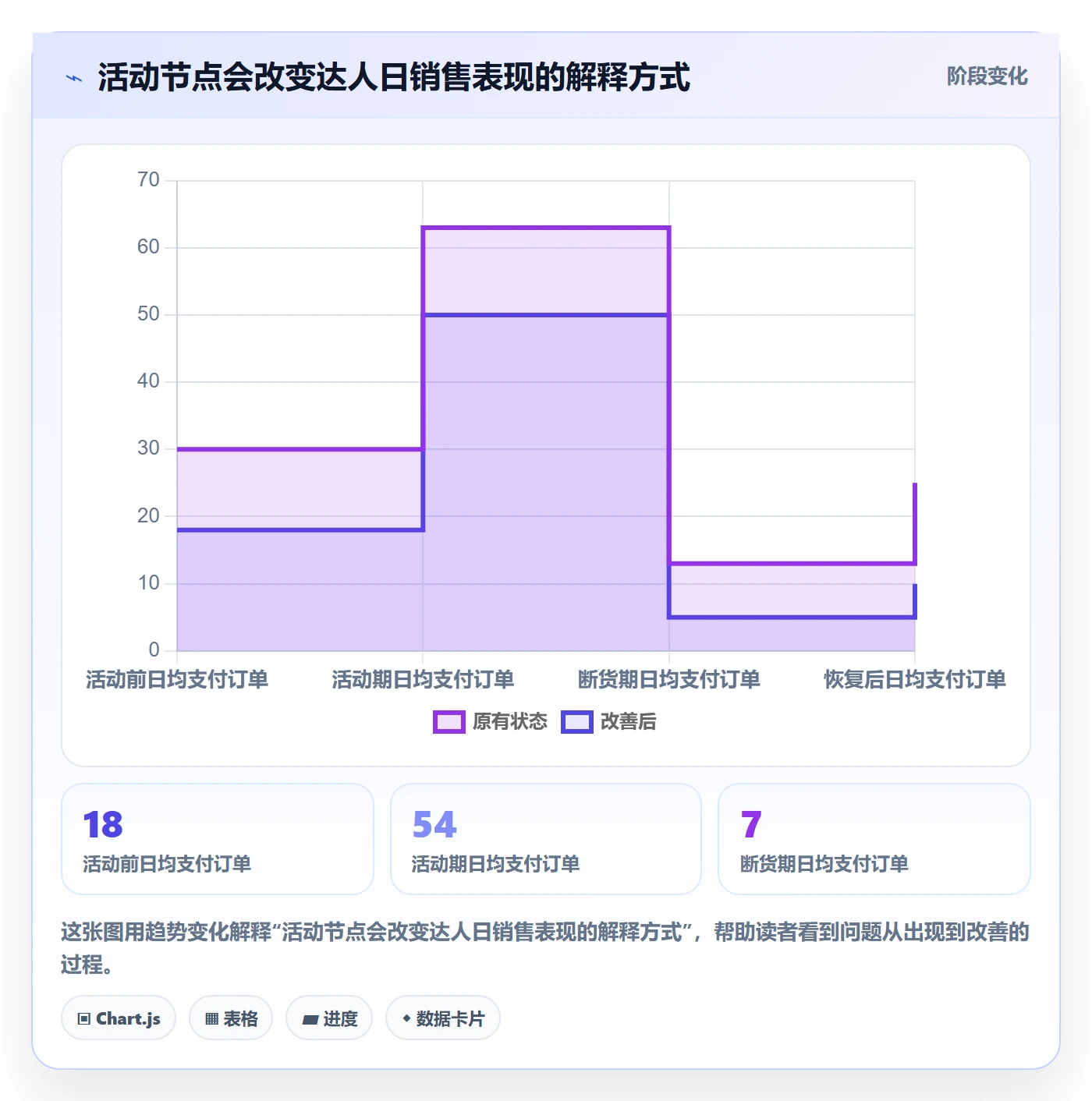
Task: Click the x-axis label 活动前日均支付订单
Action: coord(177,680)
